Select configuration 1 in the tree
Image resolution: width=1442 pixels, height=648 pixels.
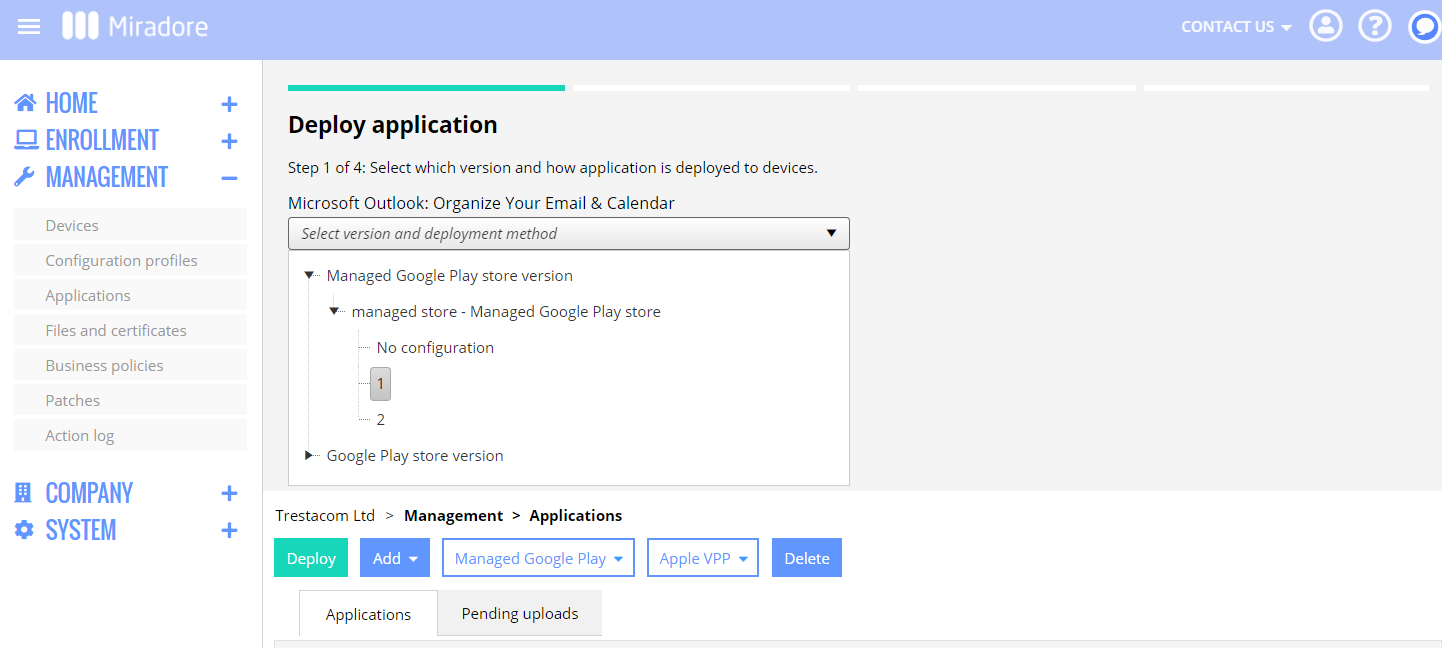pyautogui.click(x=380, y=383)
